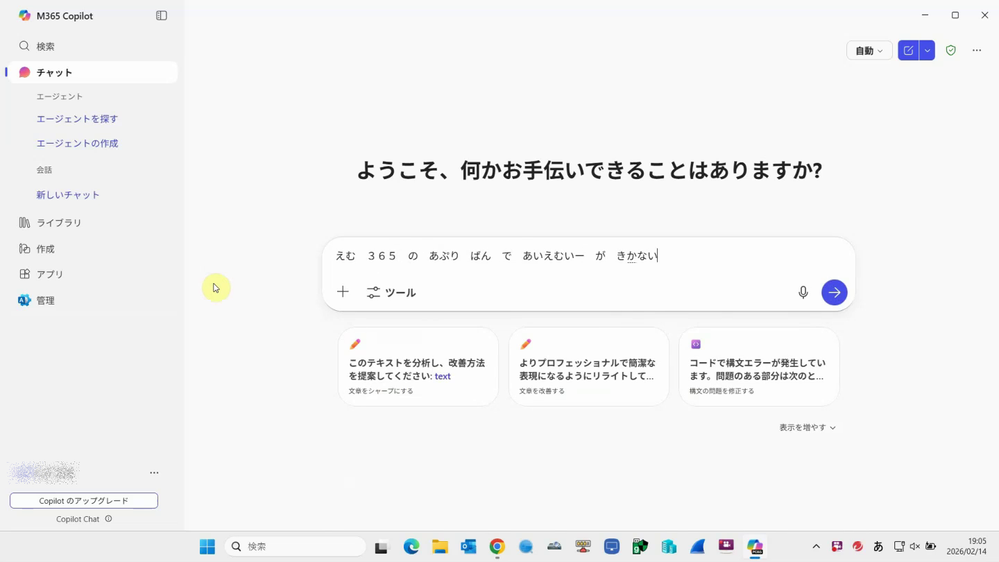
Task: Open エージェントの作成 link
Action: (77, 143)
